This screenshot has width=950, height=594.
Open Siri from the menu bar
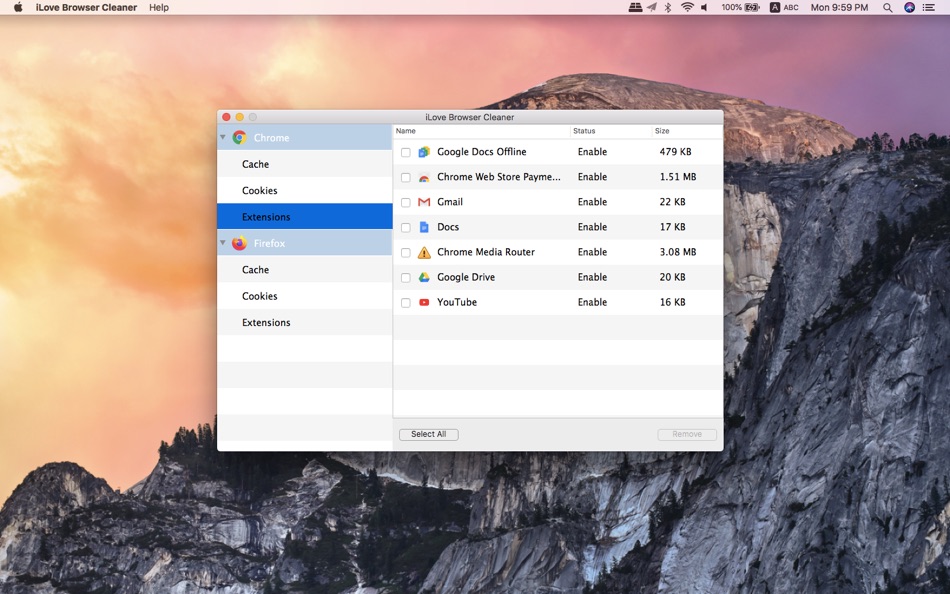pyautogui.click(x=909, y=7)
